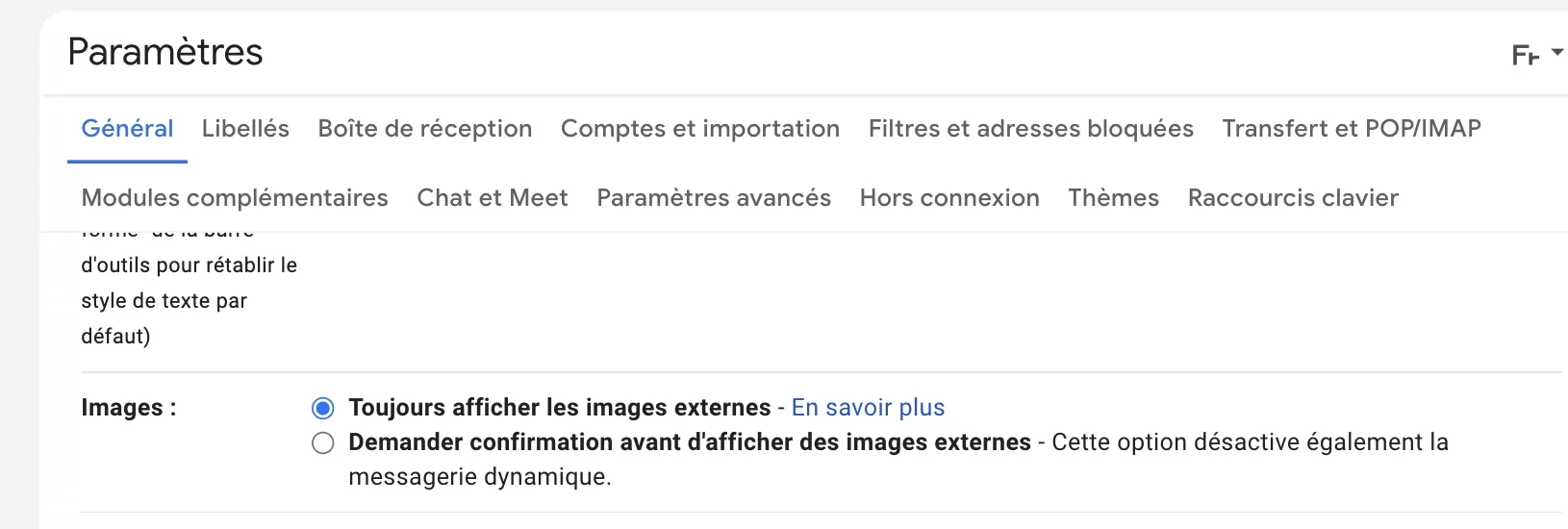Open the Raccourcis clavier tab
The image size is (1568, 529).
(1293, 198)
